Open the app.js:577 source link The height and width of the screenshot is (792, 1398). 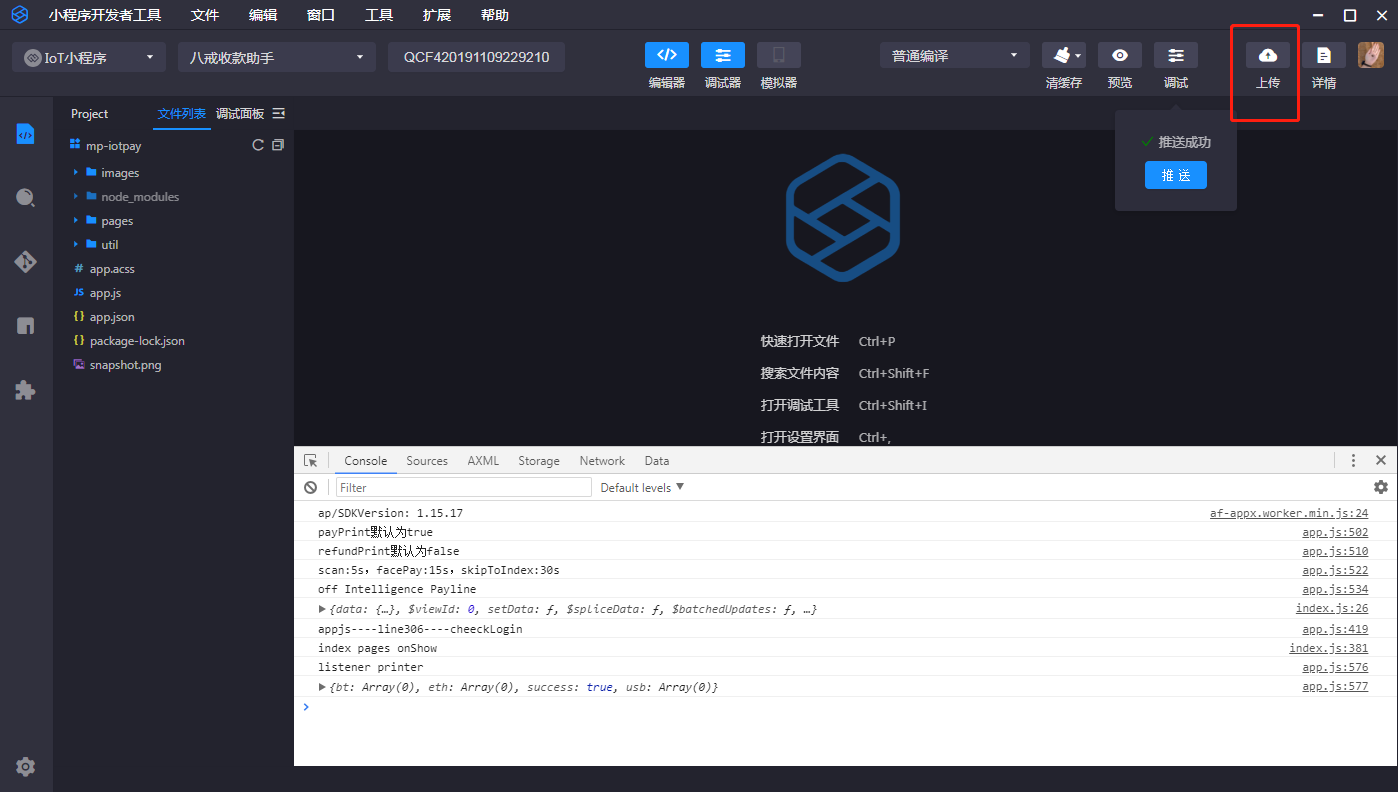1335,687
